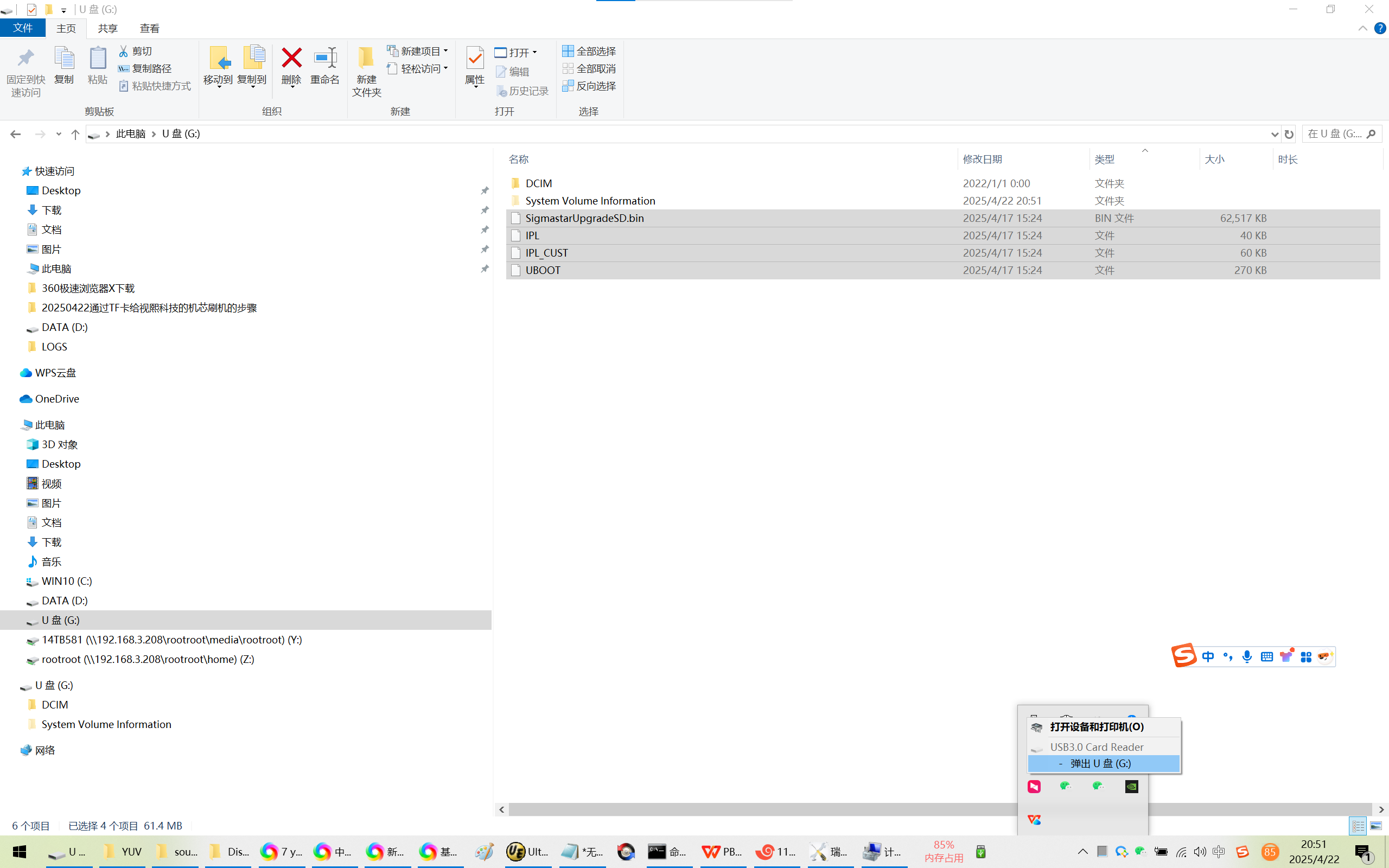Click Copy Path button
Viewport: 1389px width, 868px height.
point(145,68)
